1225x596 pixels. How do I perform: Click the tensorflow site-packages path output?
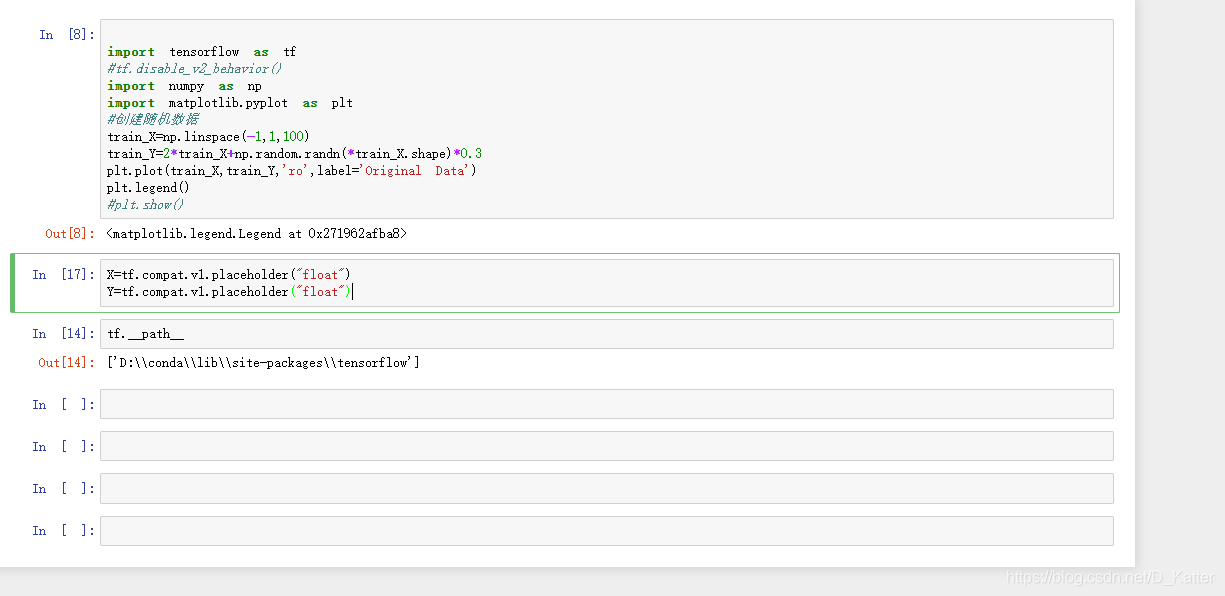coord(280,362)
